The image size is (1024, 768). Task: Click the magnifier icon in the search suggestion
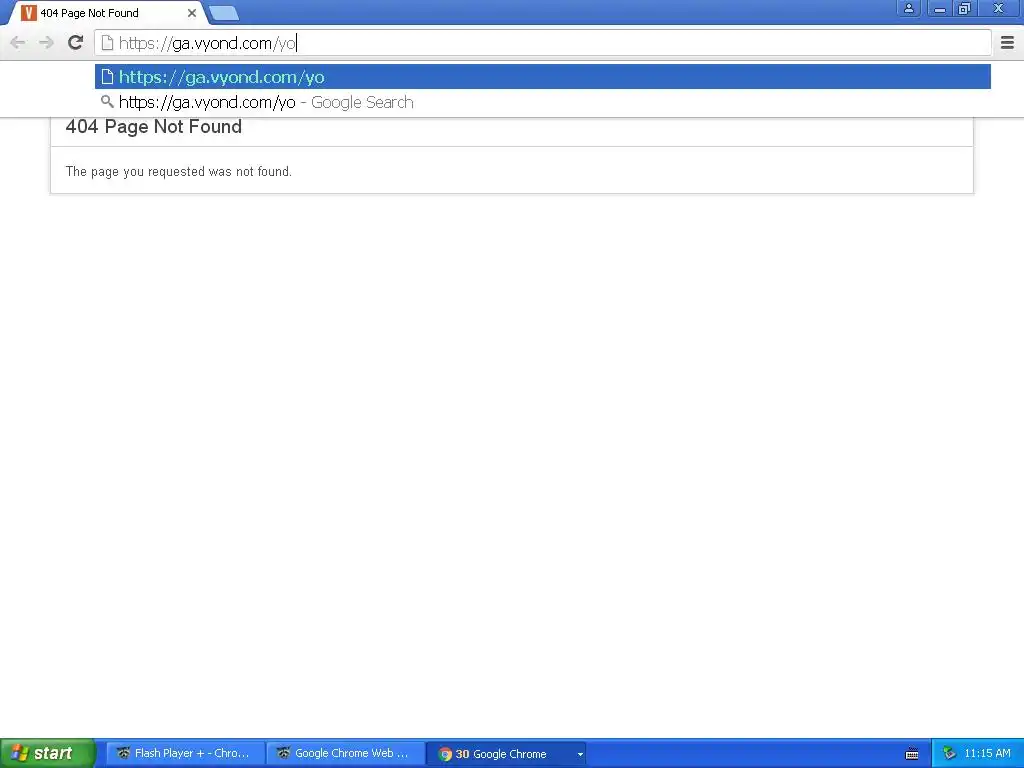click(107, 102)
